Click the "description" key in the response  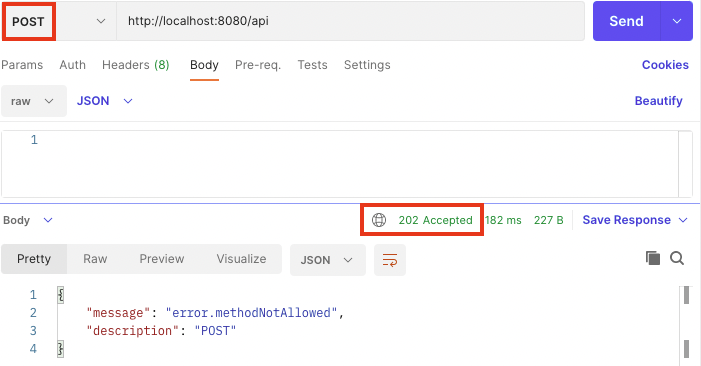point(133,331)
